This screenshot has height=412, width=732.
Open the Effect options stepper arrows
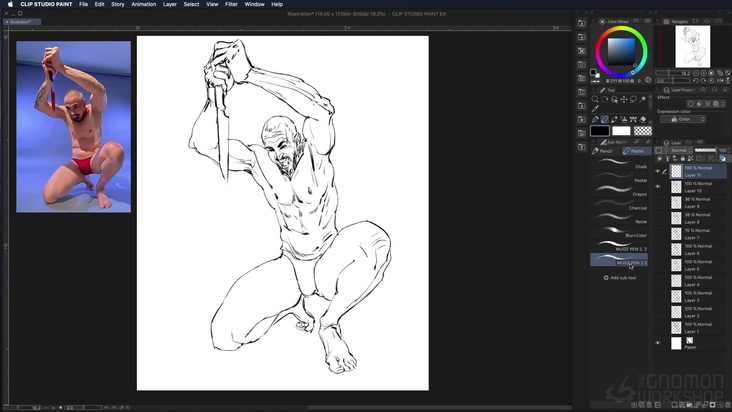point(723,104)
